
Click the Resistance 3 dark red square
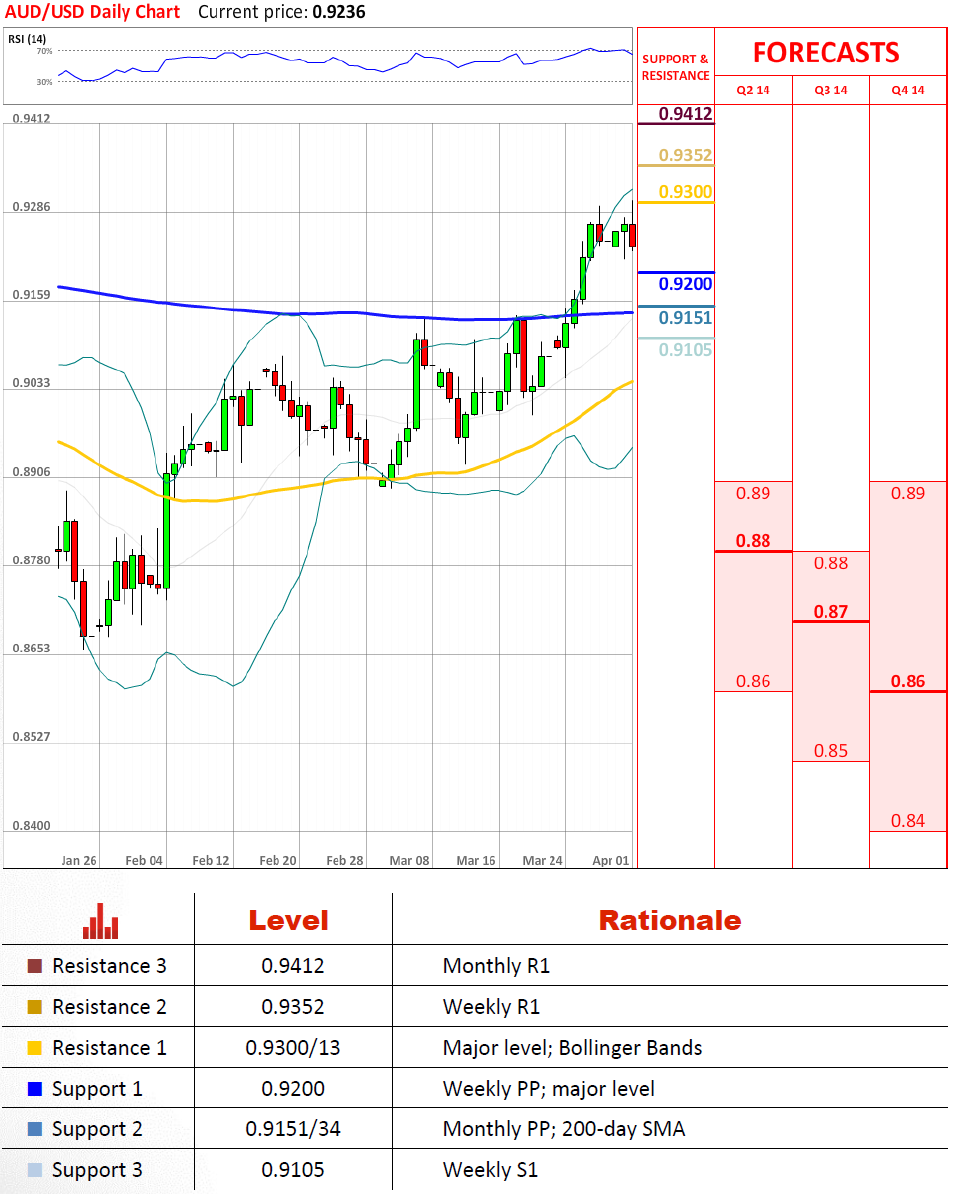point(35,966)
